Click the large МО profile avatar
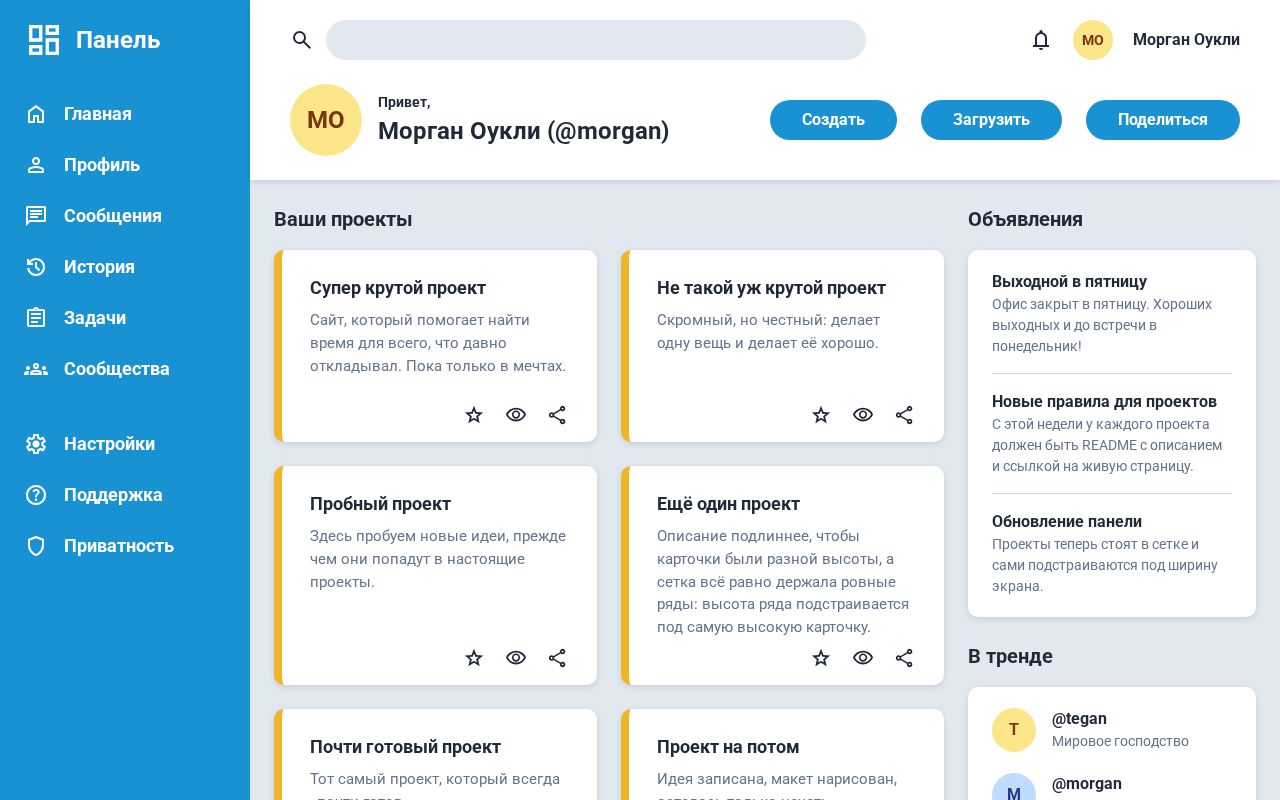Image resolution: width=1280 pixels, height=800 pixels. [326, 120]
